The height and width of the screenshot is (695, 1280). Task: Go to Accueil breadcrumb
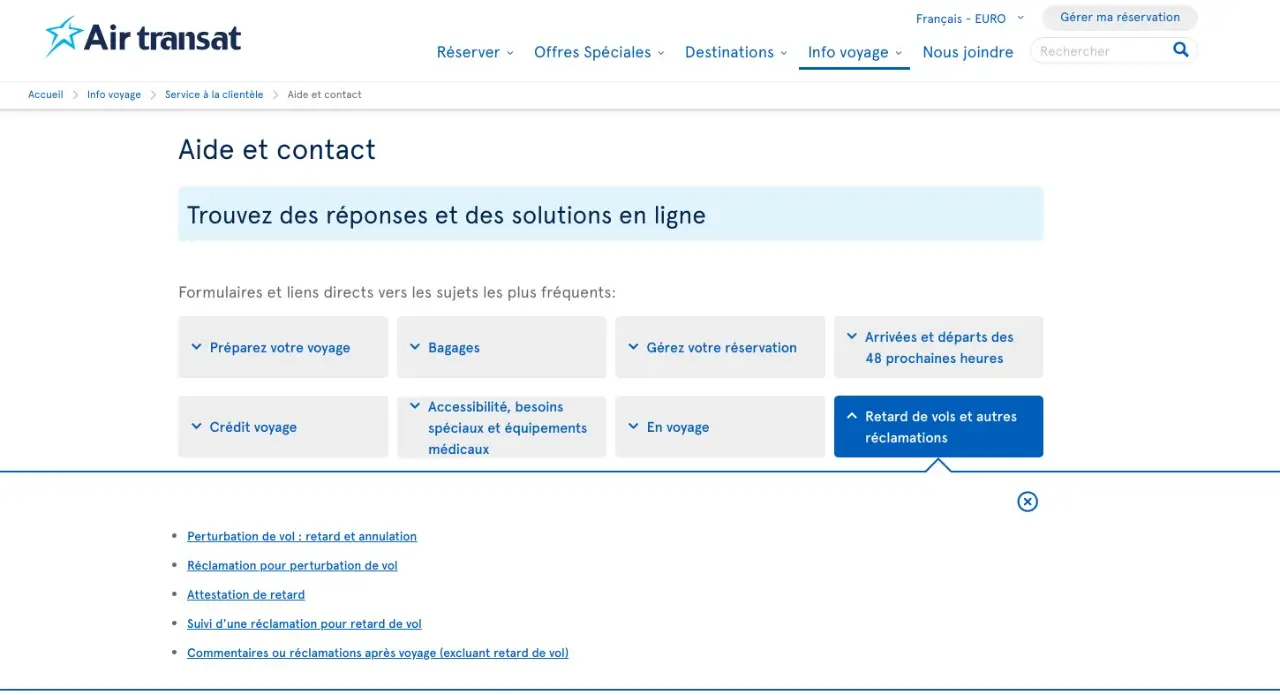pos(45,95)
